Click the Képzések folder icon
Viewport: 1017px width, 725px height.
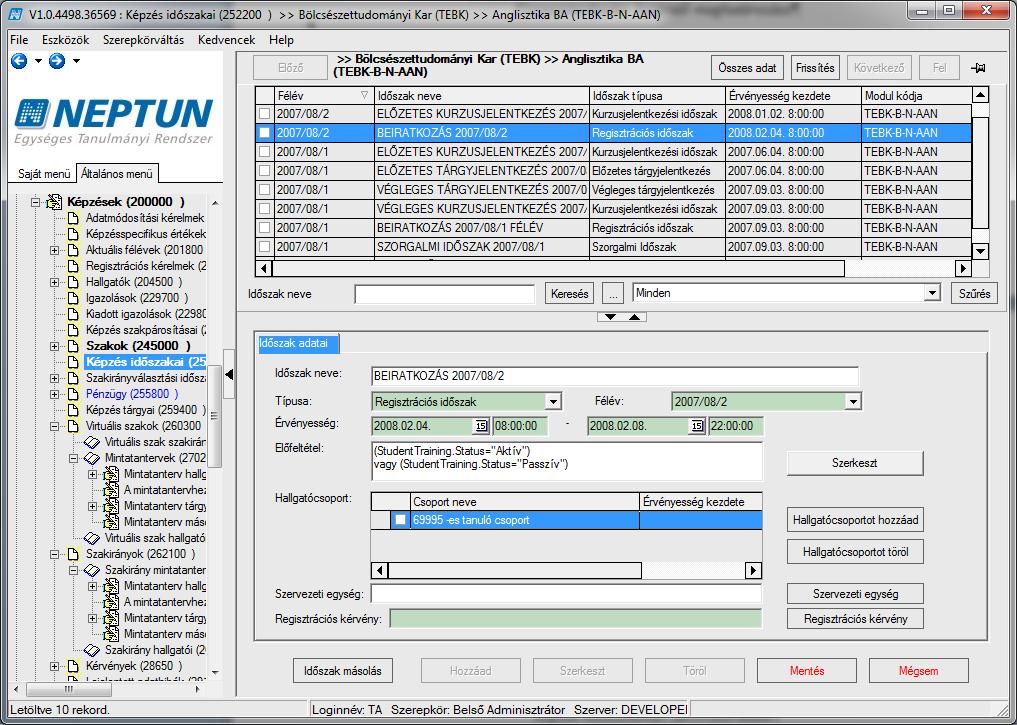54,202
